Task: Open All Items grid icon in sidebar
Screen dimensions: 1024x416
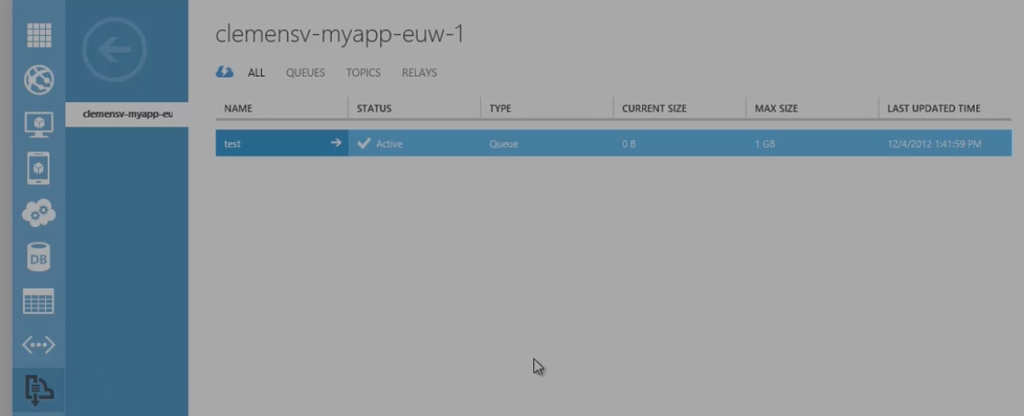Action: 39,35
